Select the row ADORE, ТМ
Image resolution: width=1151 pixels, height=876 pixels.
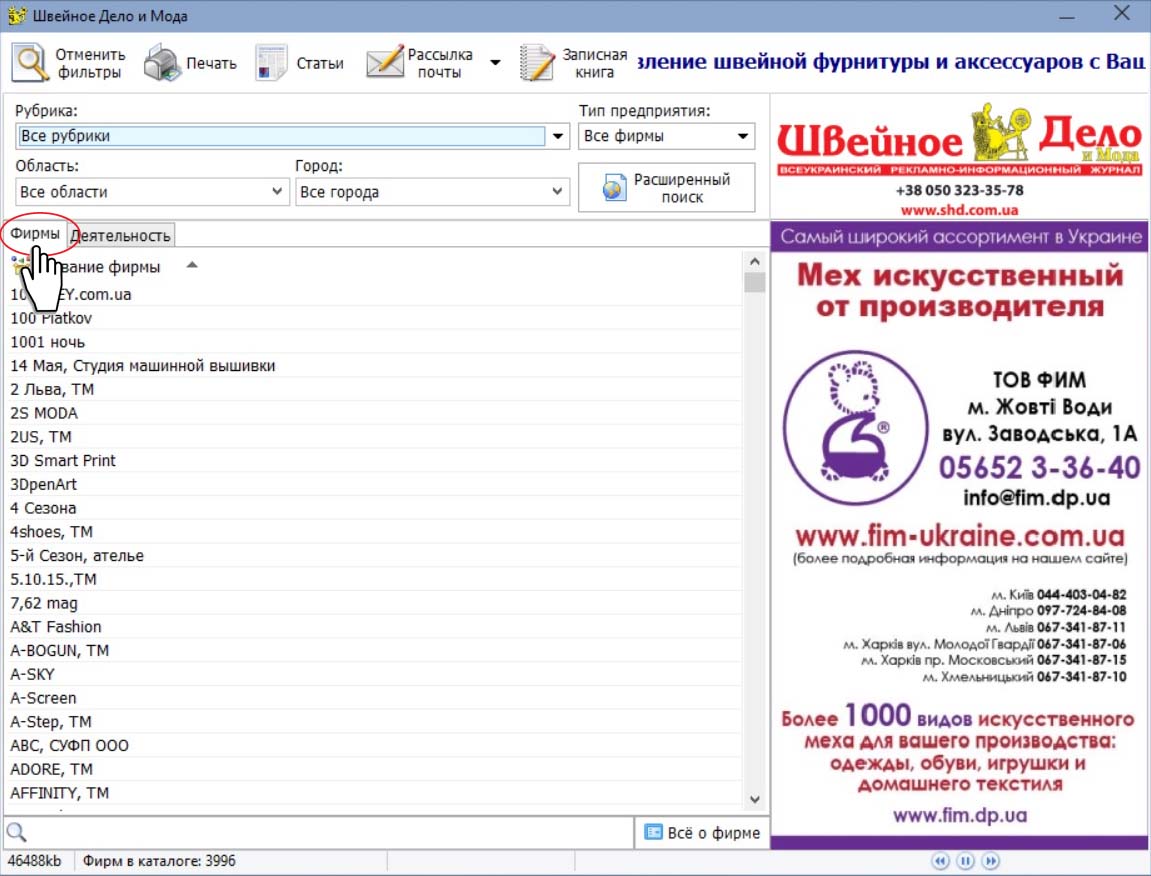click(374, 770)
